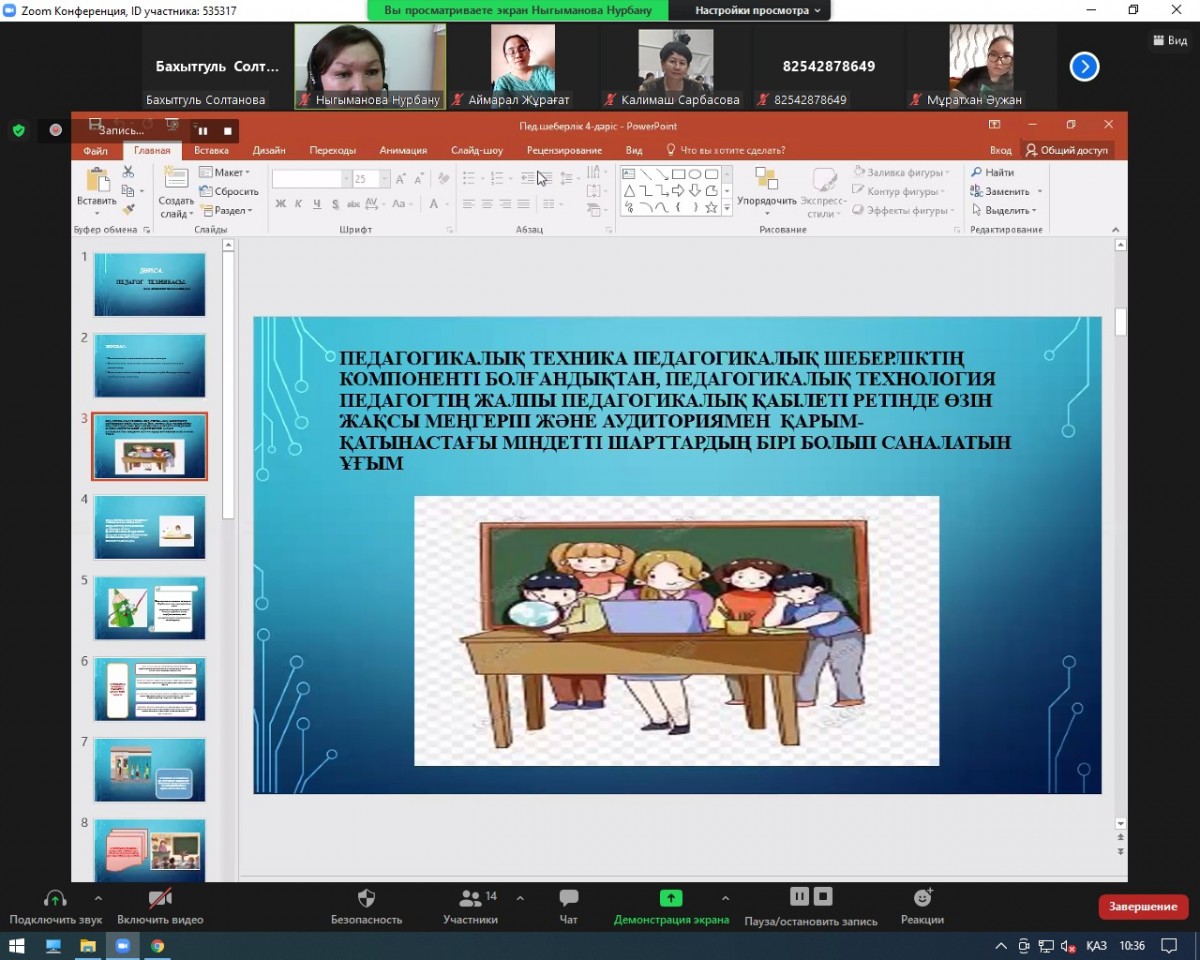Expand the Настройки просмотра view options dropdown

pos(758,10)
